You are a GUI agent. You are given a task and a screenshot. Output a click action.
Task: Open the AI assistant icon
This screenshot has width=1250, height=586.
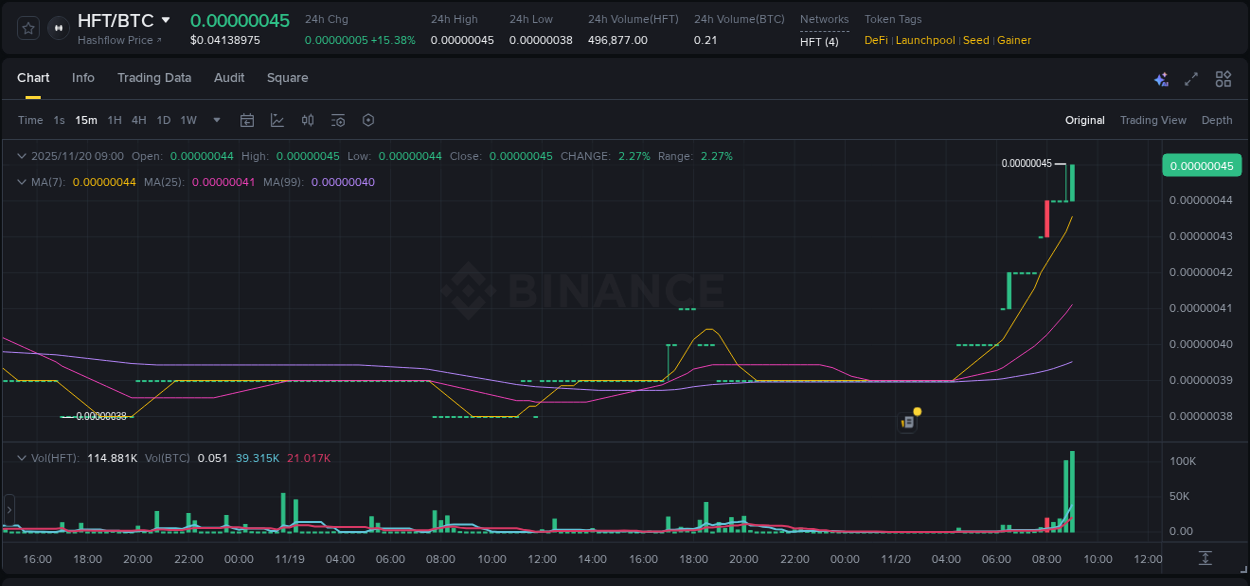click(1159, 78)
